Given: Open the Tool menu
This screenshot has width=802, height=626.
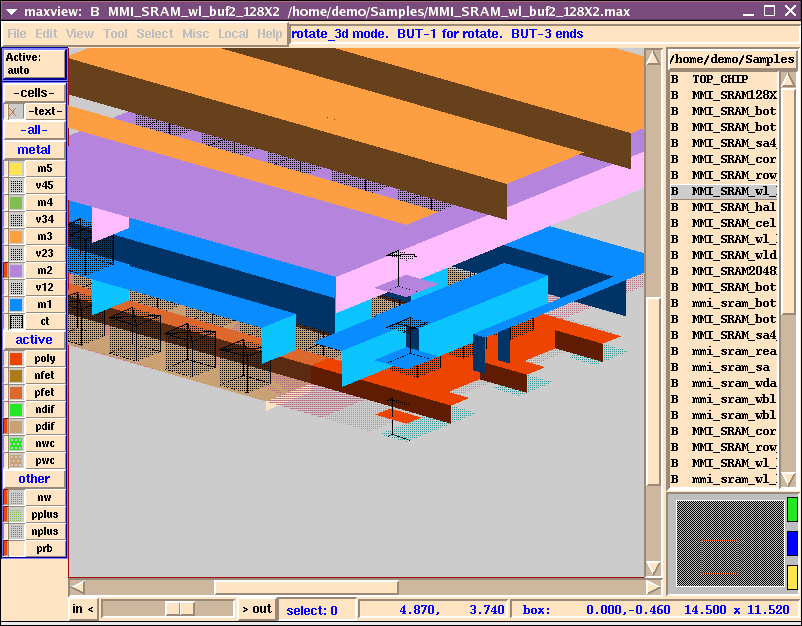Looking at the screenshot, I should click(115, 34).
